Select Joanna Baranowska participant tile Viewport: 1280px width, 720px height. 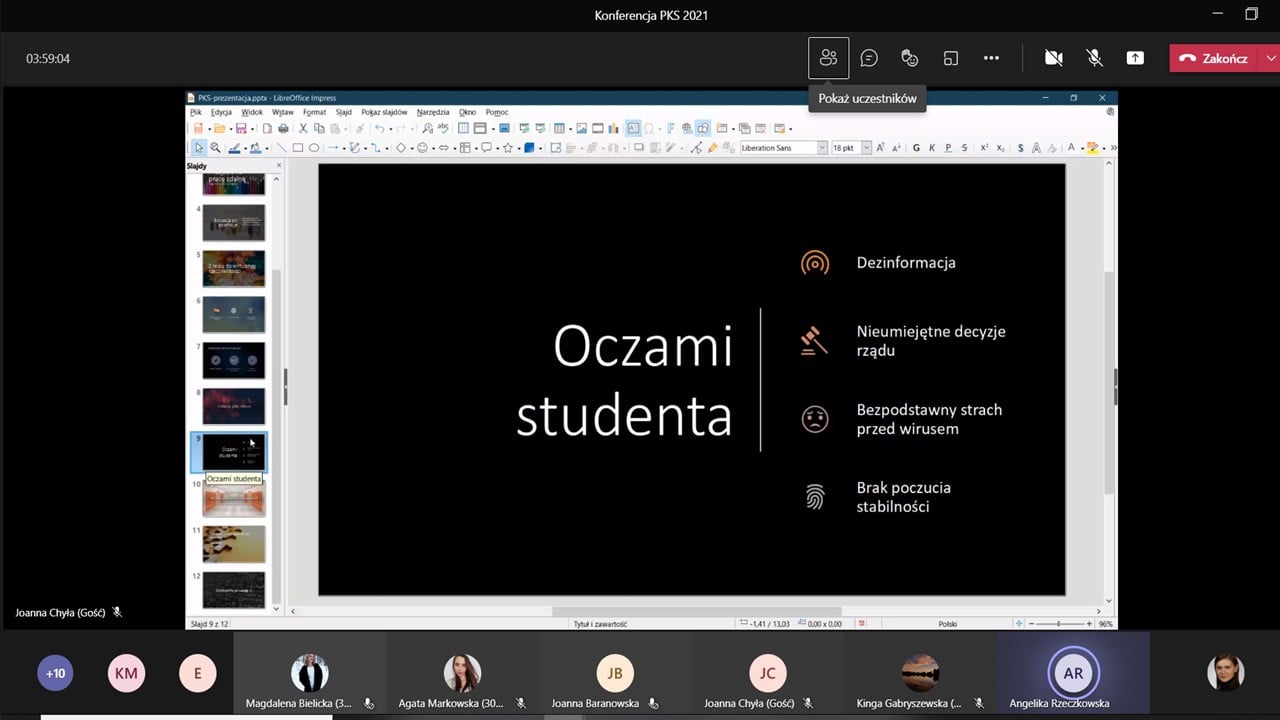[615, 675]
